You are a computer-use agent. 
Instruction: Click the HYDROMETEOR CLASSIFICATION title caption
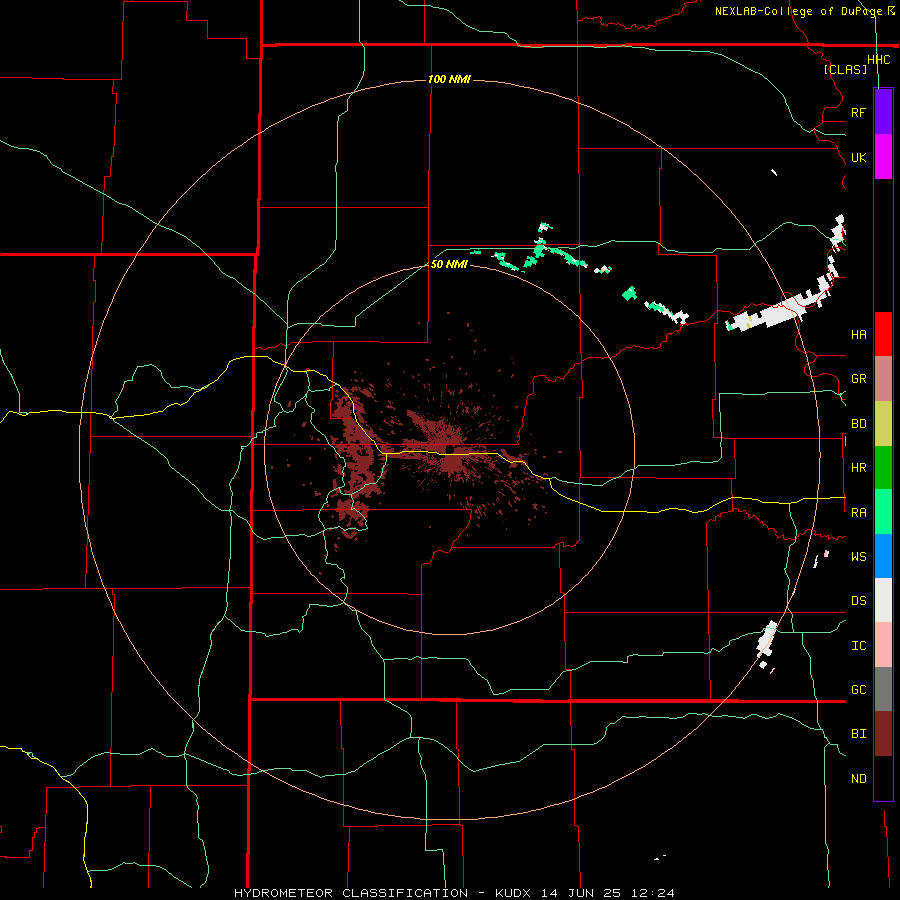click(351, 893)
